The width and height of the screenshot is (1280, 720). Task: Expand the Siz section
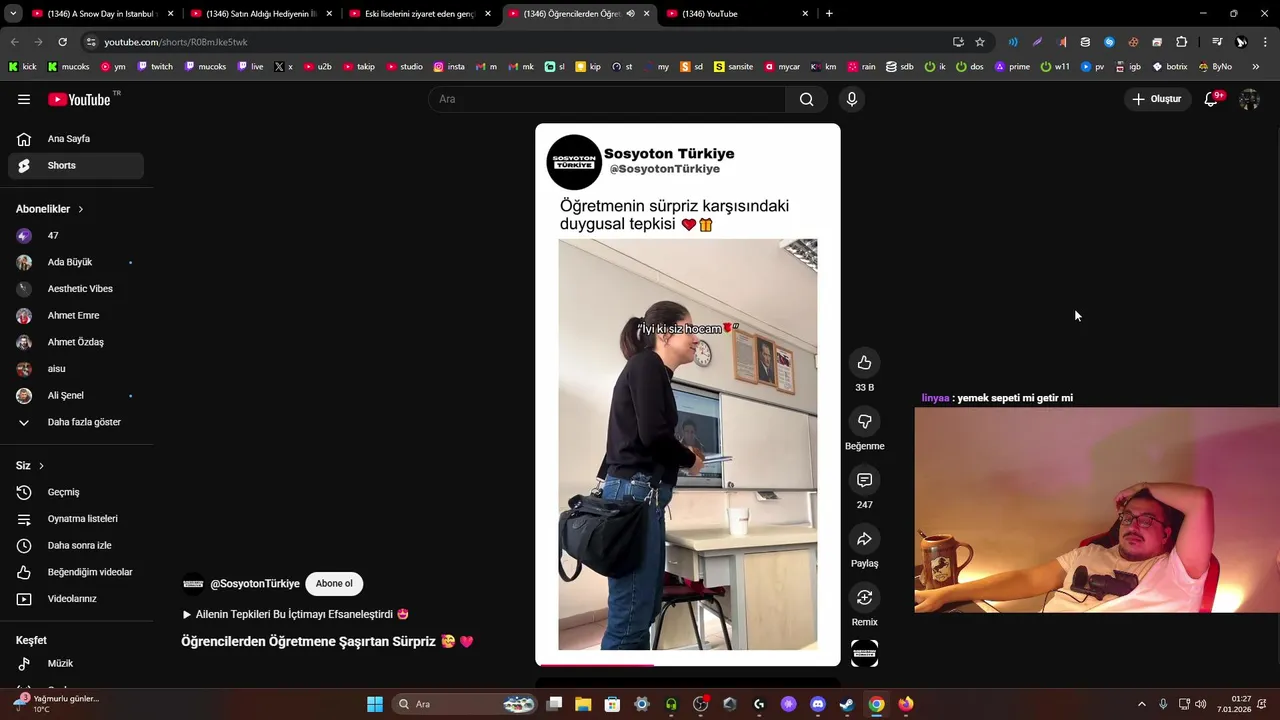click(30, 466)
